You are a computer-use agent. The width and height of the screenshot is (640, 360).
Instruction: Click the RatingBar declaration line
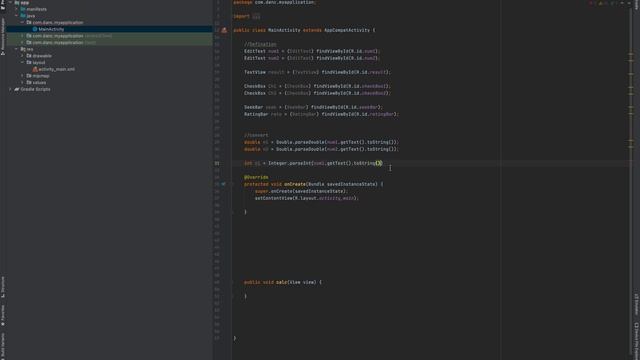(x=321, y=114)
